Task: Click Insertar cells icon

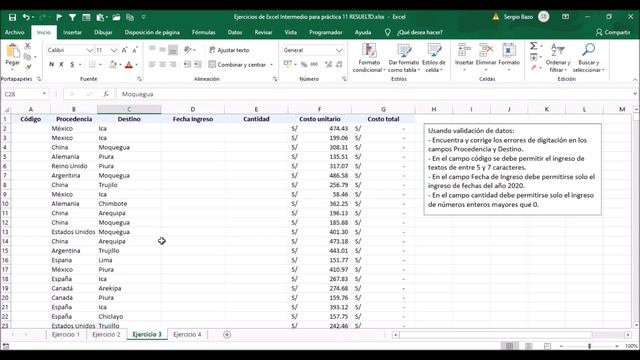Action: pos(464,51)
